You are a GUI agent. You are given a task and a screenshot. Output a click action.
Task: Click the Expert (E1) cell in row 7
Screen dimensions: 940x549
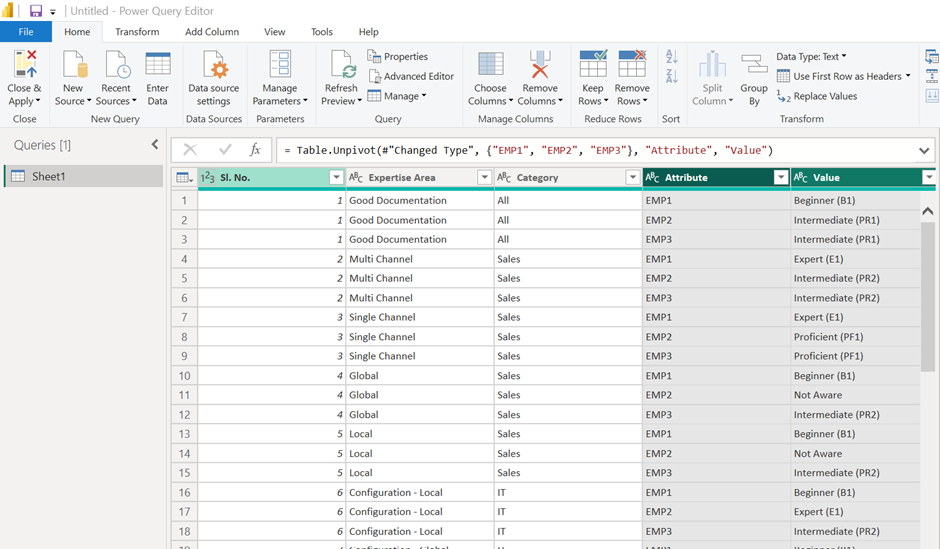pyautogui.click(x=855, y=317)
